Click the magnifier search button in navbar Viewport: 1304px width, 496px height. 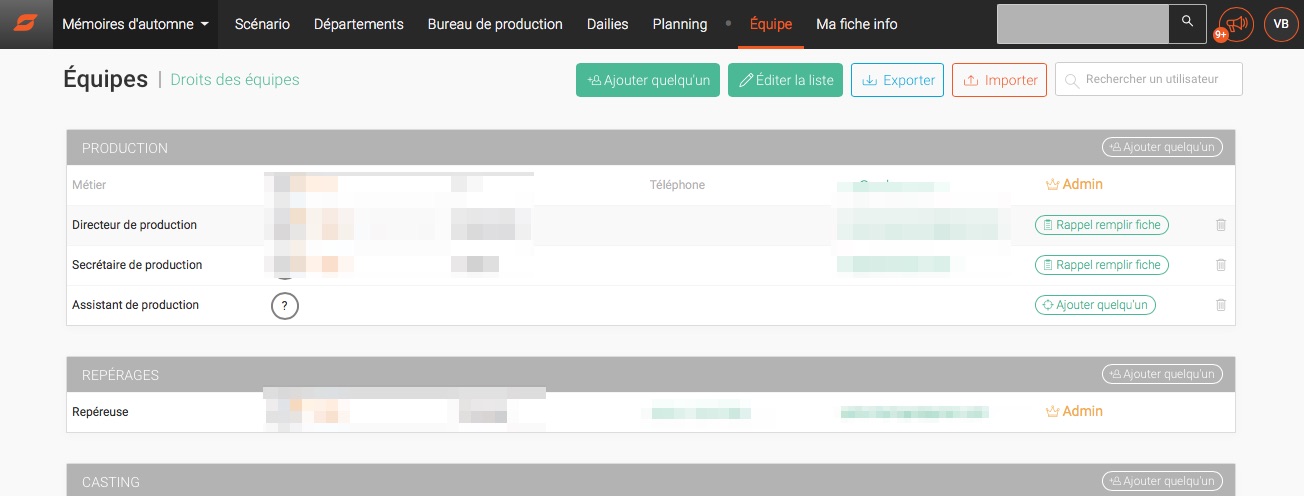coord(1187,22)
